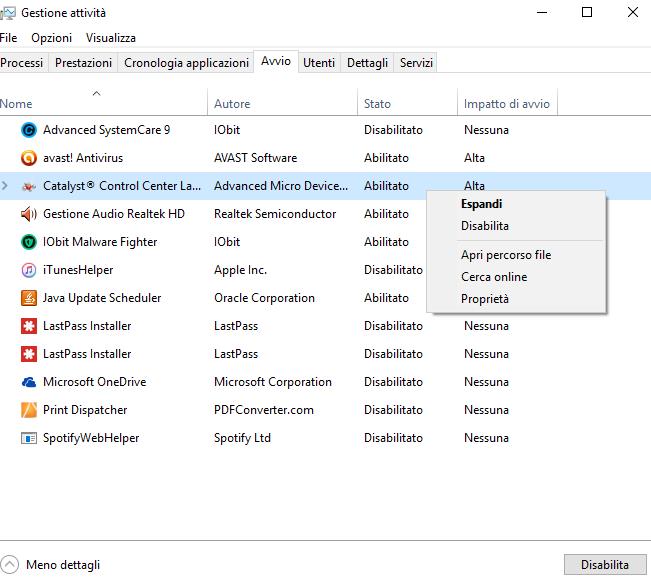Viewport: 651px width, 582px height.
Task: Click the Disabilita button at bottom right
Action: (x=605, y=565)
